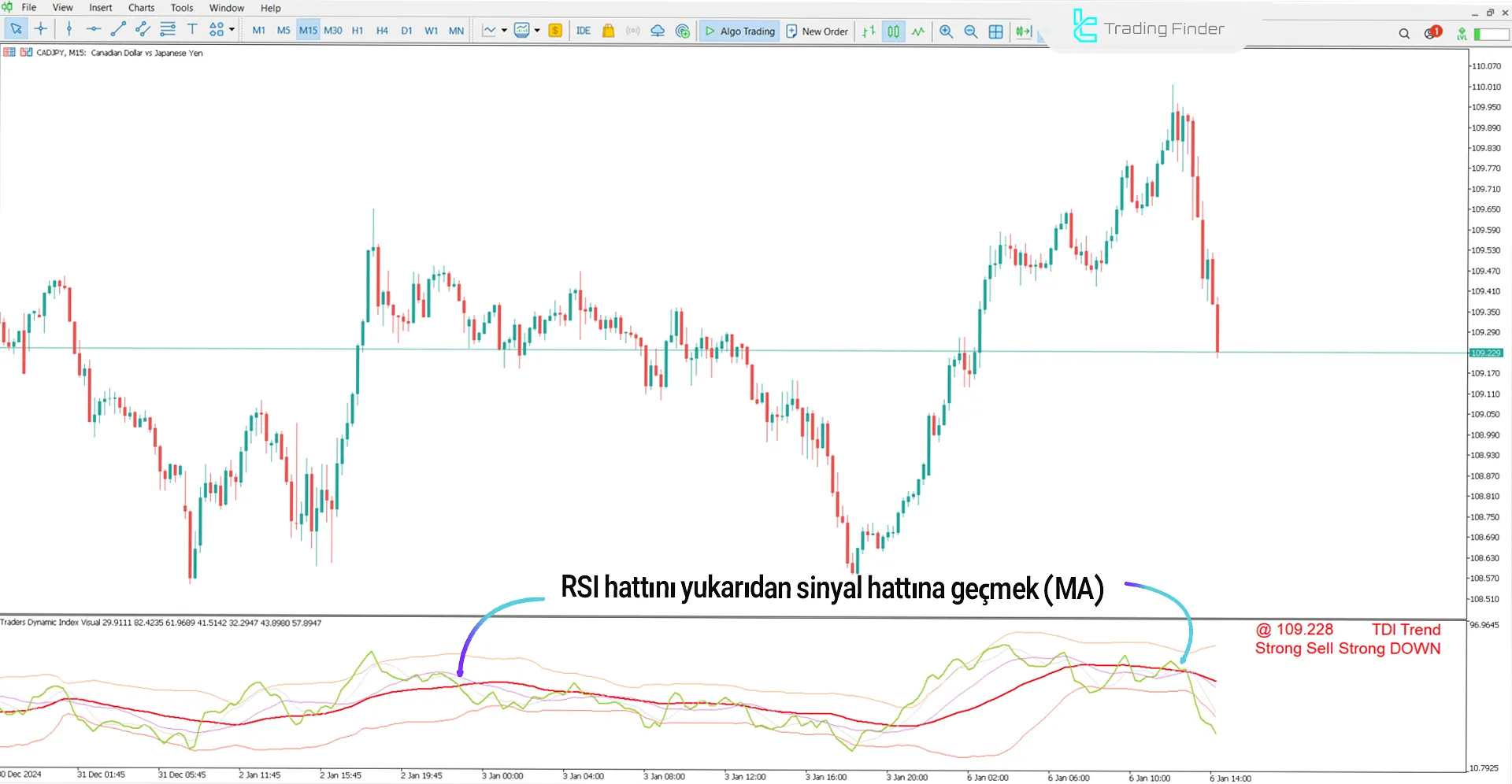The image size is (1512, 784).
Task: Select the Vertical Line drawing tool
Action: [69, 30]
